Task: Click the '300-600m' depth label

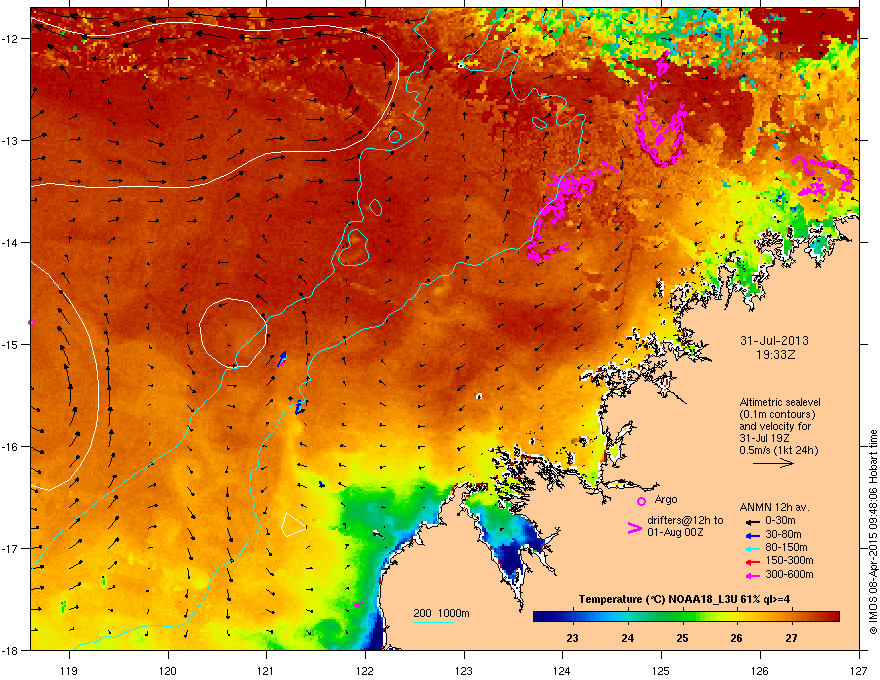Action: (x=789, y=575)
